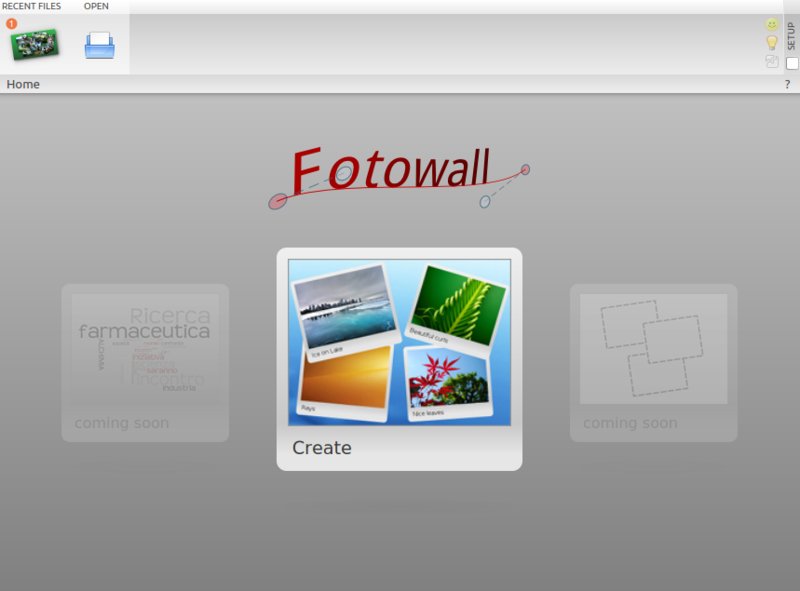The width and height of the screenshot is (800, 591).
Task: Click the OPEN section label
Action: [x=96, y=6]
